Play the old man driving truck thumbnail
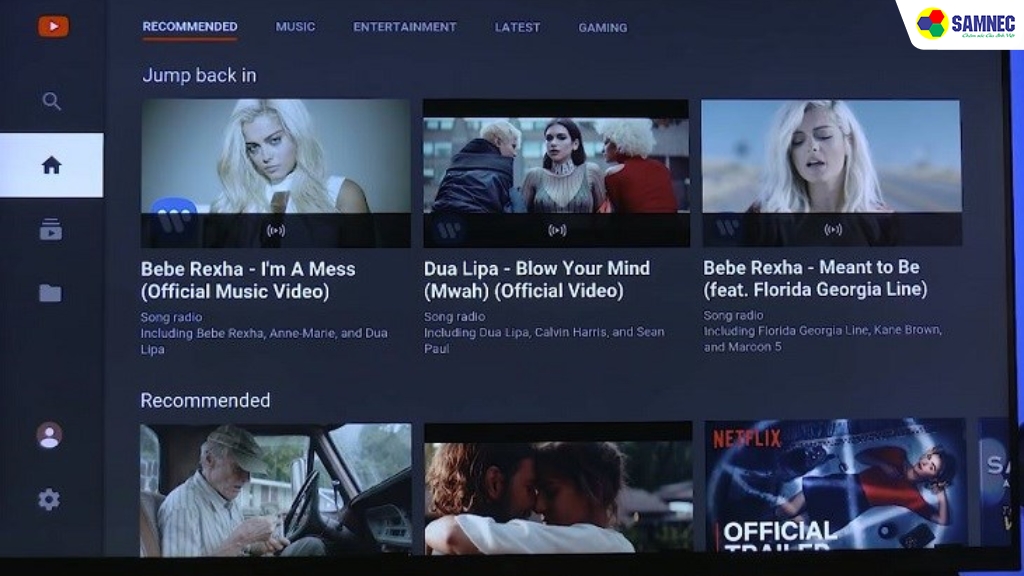The image size is (1024, 576). pyautogui.click(x=275, y=489)
